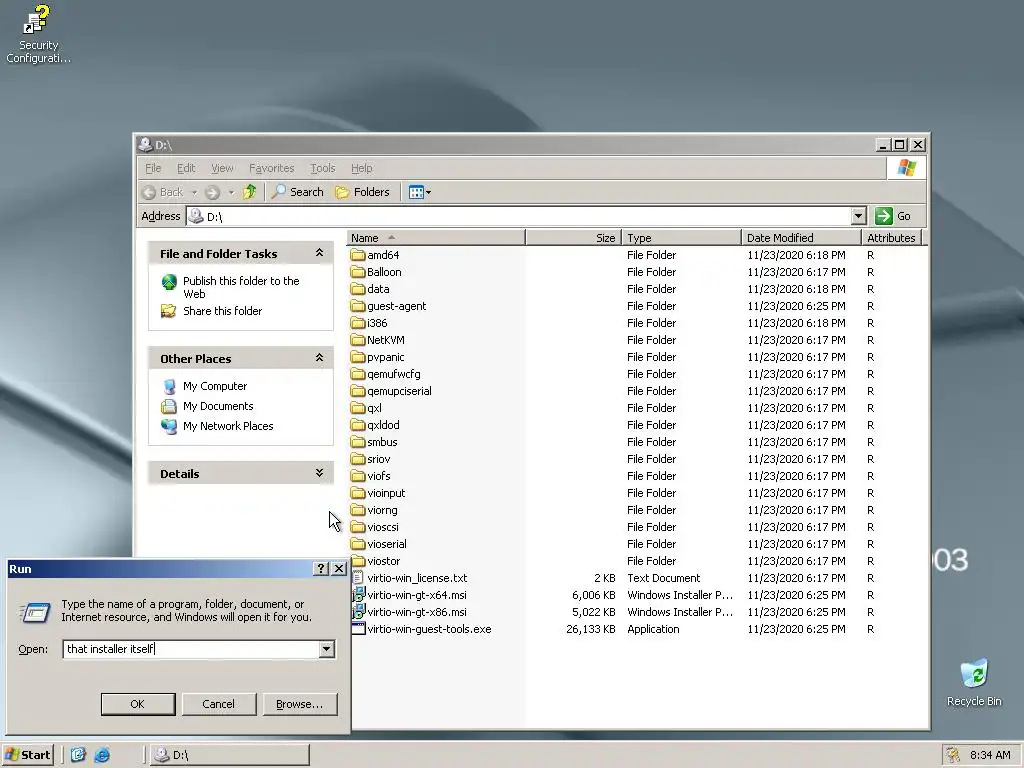1024x768 pixels.
Task: Sort by the Name column header
Action: (x=436, y=238)
